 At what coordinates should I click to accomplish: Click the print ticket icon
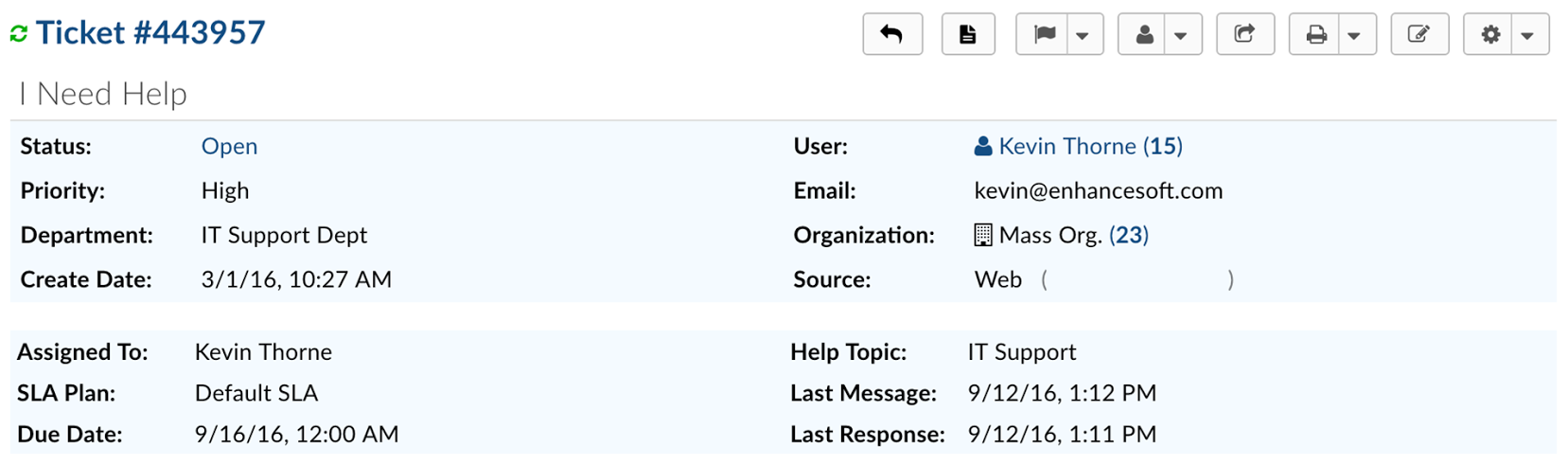[x=1315, y=35]
